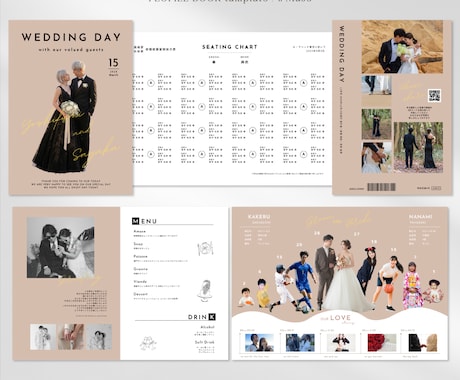Select the plate and cutlery illustration
Viewport: 460px width, 380px height.
click(x=205, y=248)
